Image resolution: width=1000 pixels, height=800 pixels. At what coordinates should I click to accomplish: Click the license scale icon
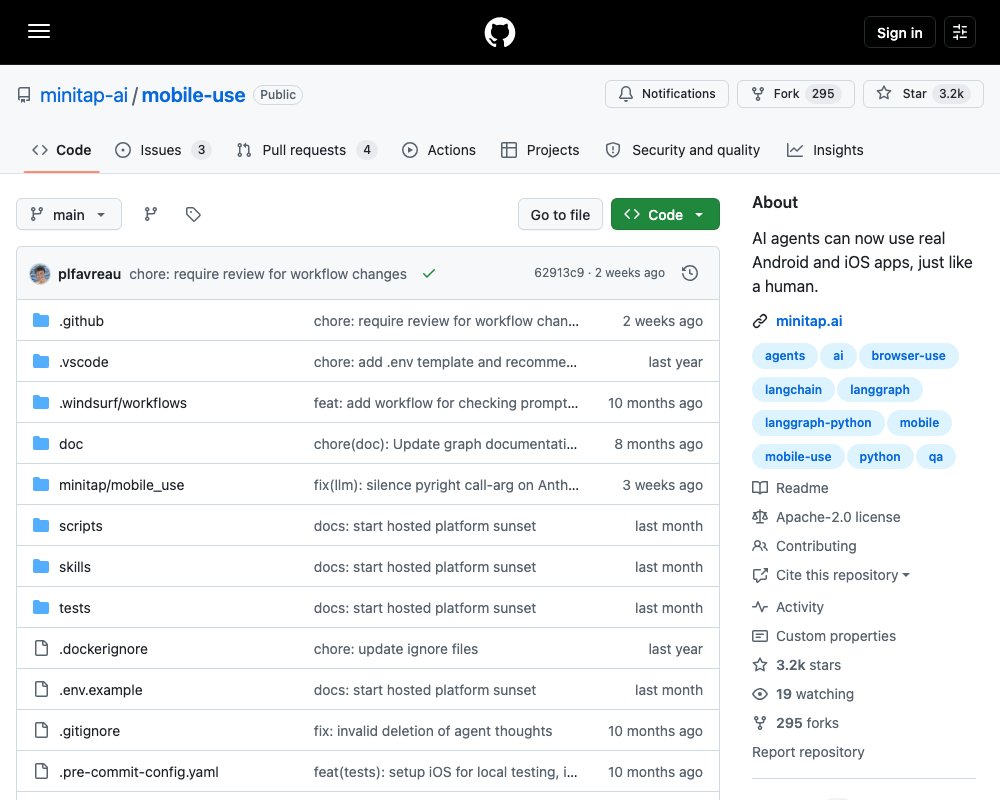coord(760,517)
